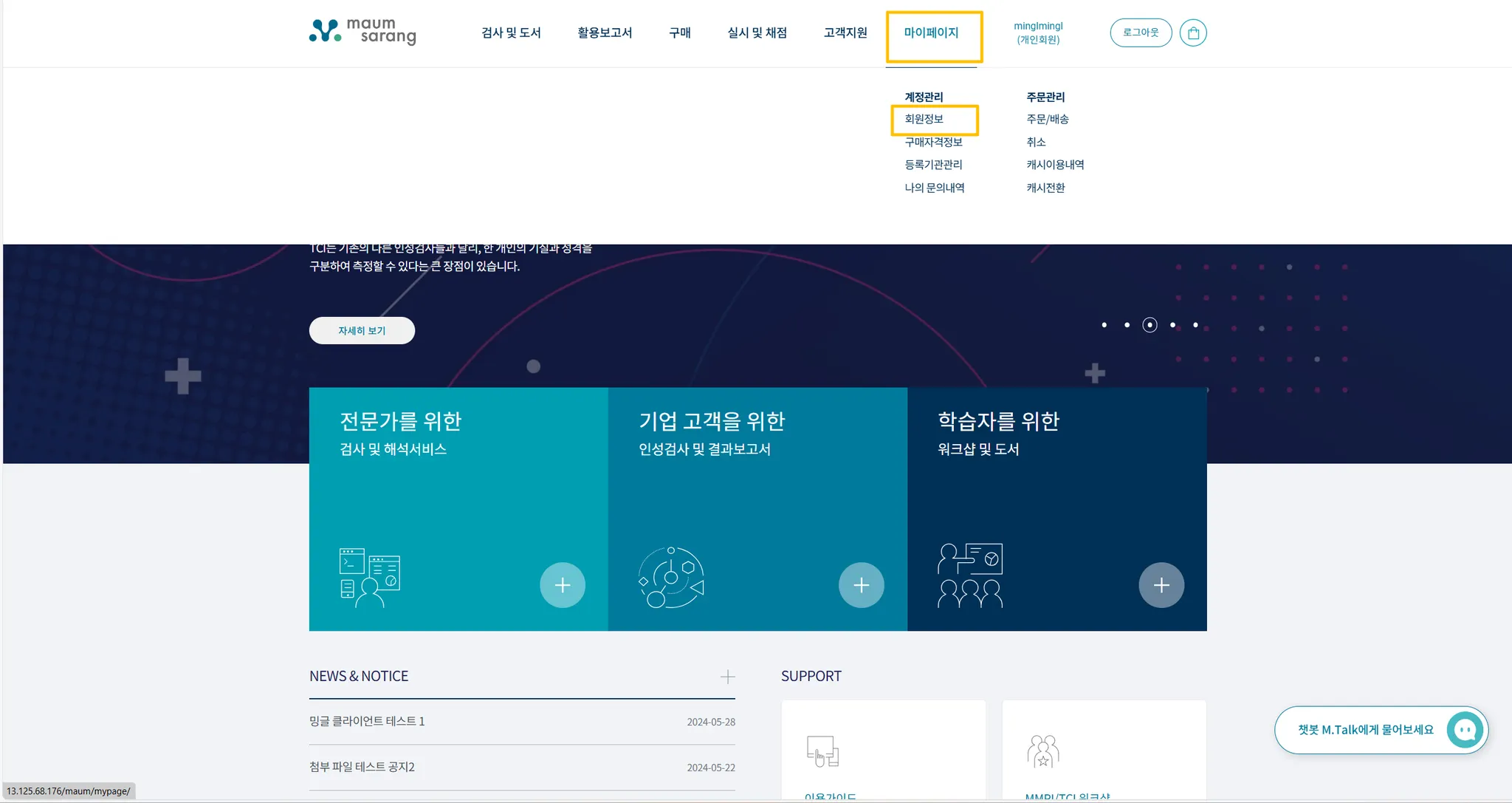
Task: Expand NEWS & NOTICE with plus
Action: [x=727, y=677]
